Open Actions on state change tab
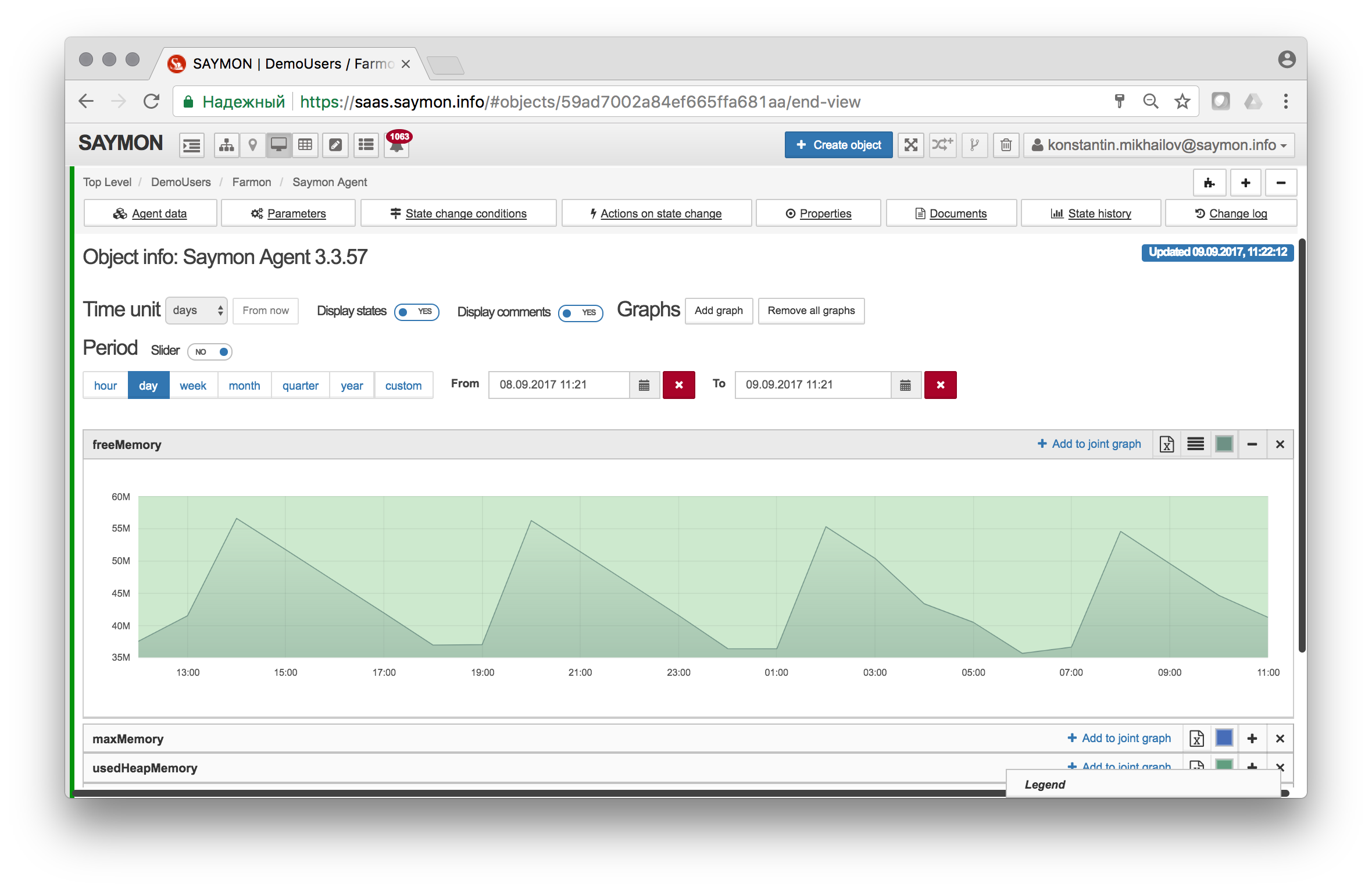The image size is (1372, 891). [656, 213]
